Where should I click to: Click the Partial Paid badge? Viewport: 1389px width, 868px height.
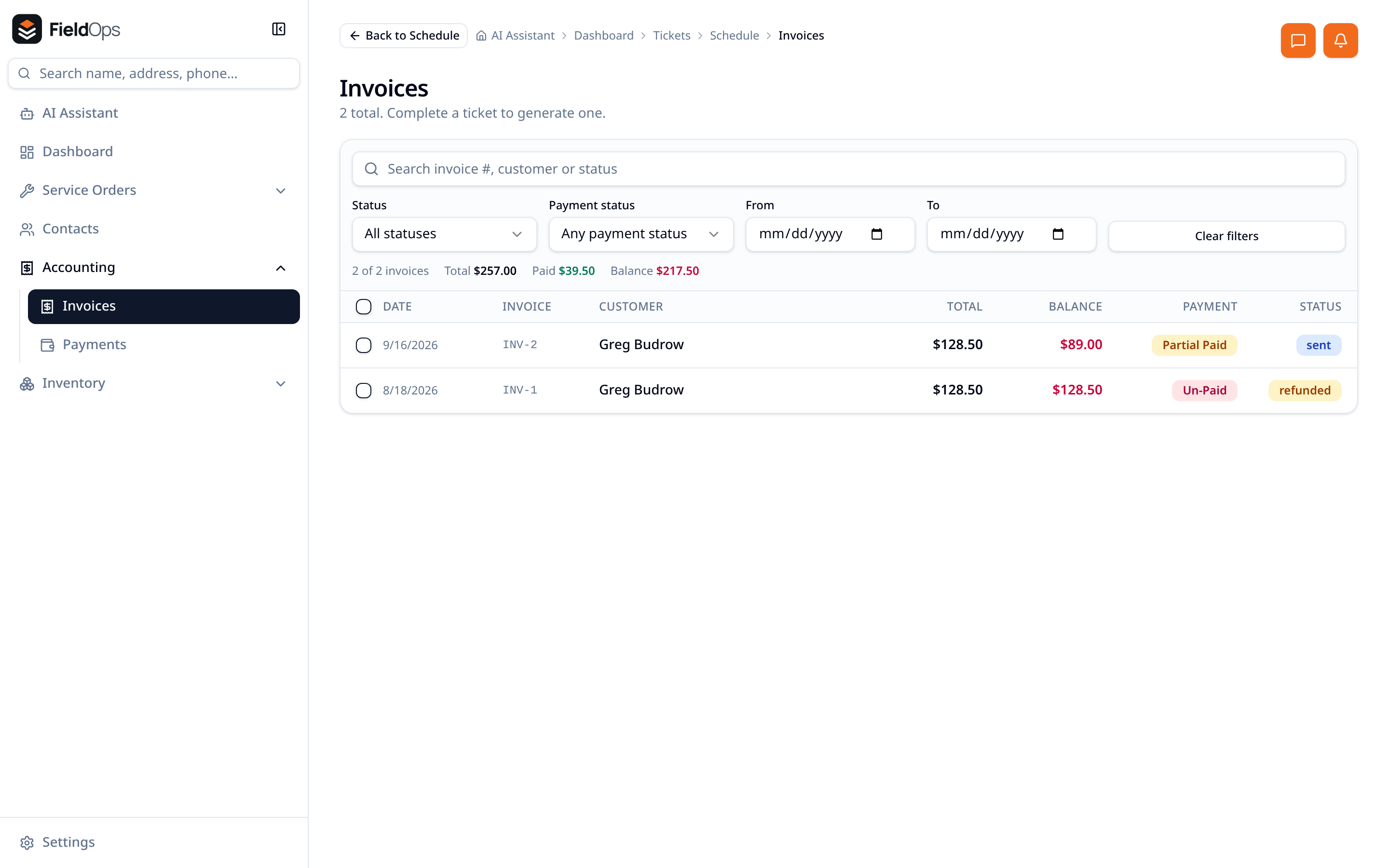[x=1194, y=345]
